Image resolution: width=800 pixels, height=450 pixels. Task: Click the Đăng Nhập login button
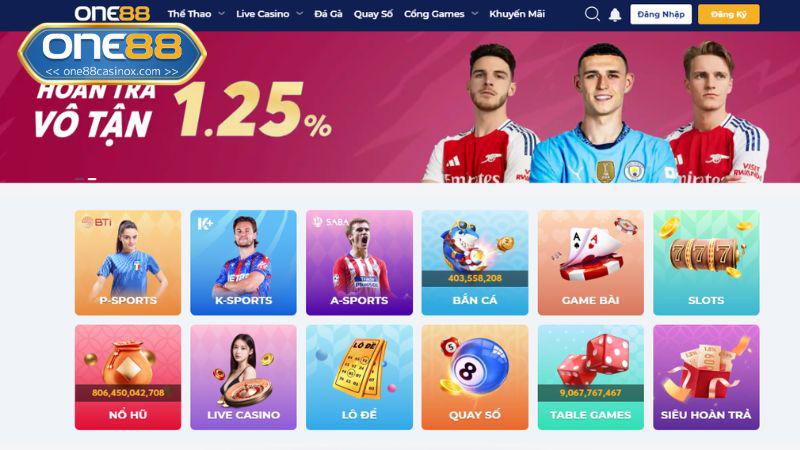tap(661, 14)
